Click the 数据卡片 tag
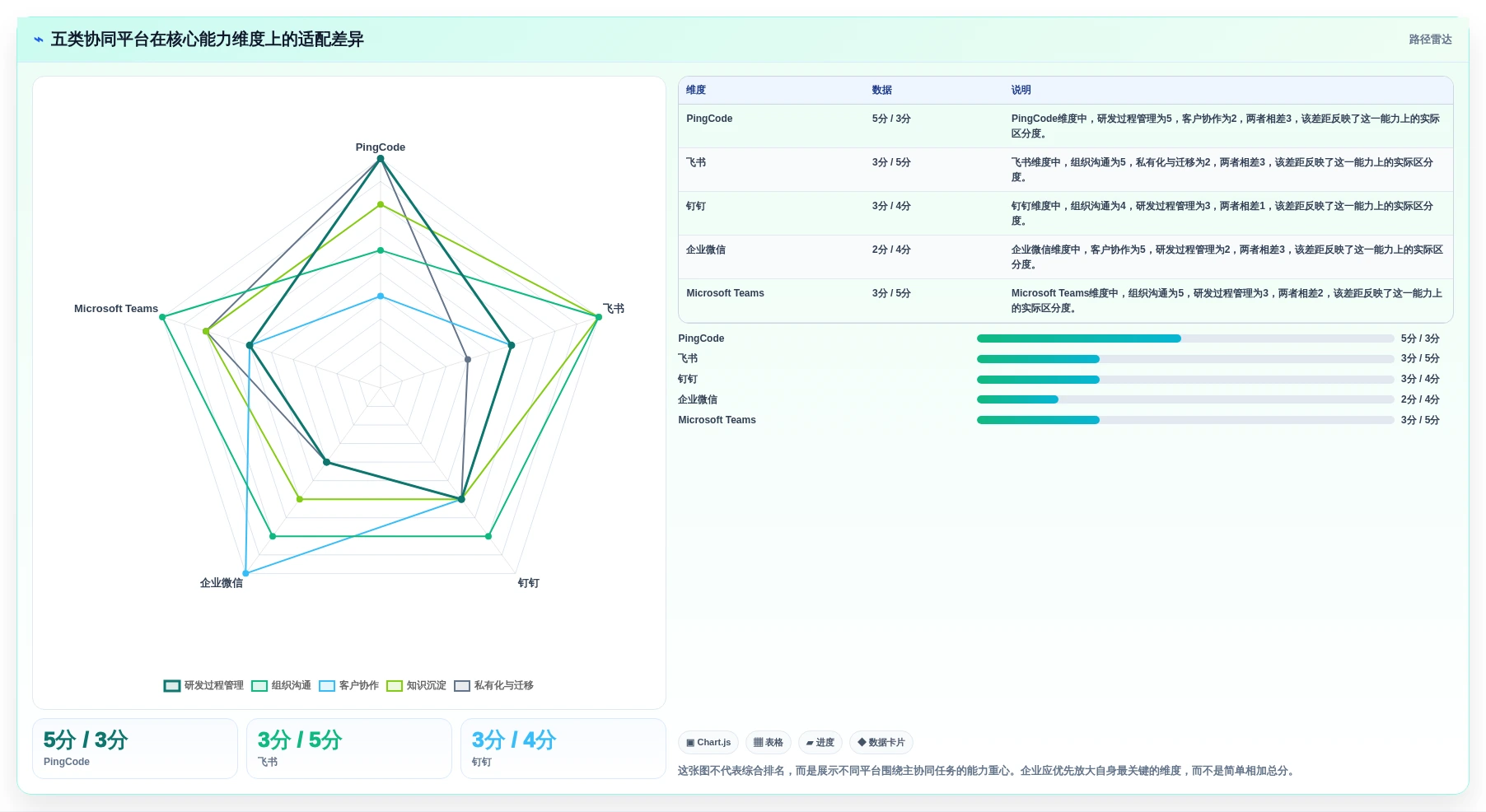This screenshot has height=812, width=1486. (881, 743)
